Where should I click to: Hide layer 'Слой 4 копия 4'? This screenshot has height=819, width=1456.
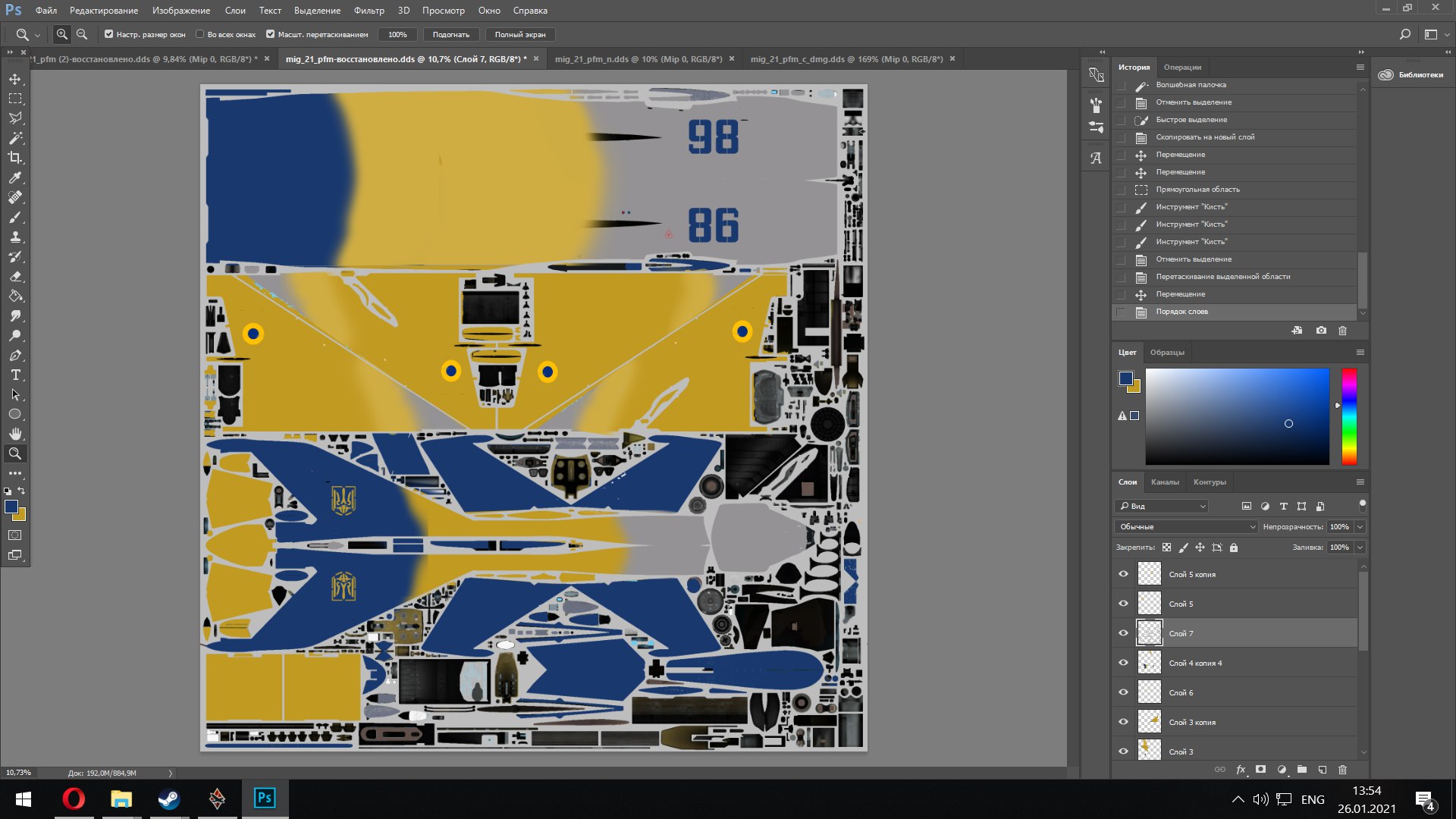1124,663
